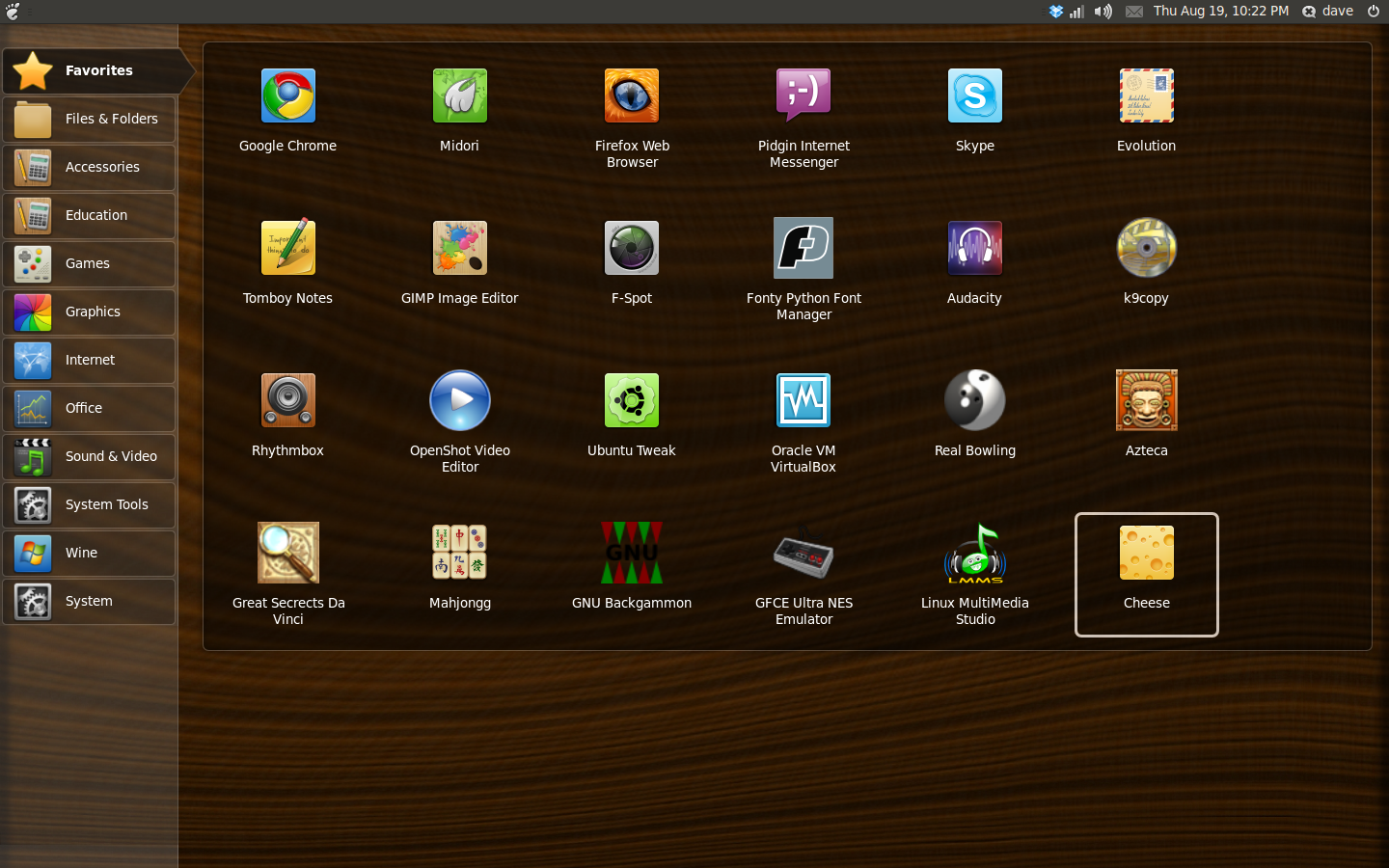Click the date and time clock
Image resolution: width=1389 pixels, height=868 pixels.
pyautogui.click(x=1221, y=12)
